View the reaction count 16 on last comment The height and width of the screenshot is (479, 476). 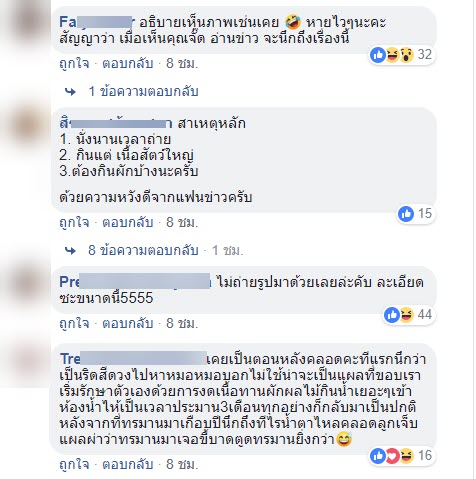(x=425, y=456)
